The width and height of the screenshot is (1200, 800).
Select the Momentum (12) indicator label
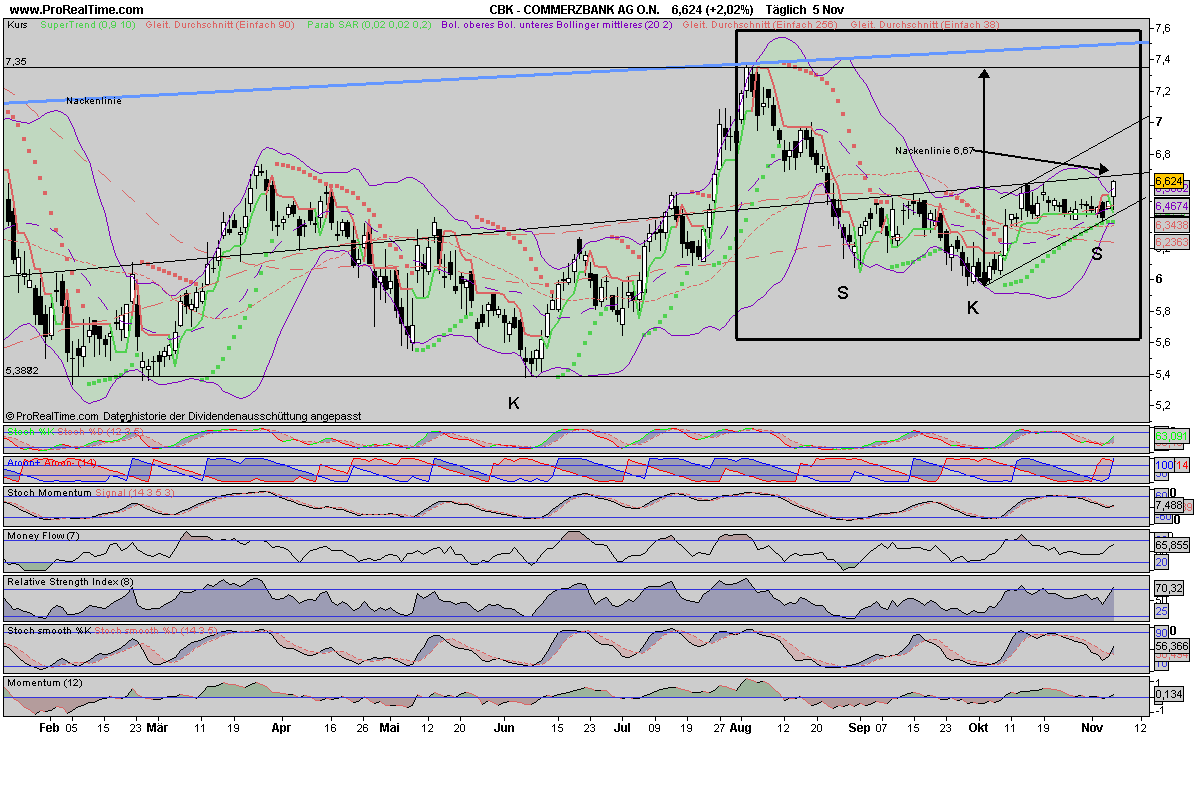coord(44,682)
